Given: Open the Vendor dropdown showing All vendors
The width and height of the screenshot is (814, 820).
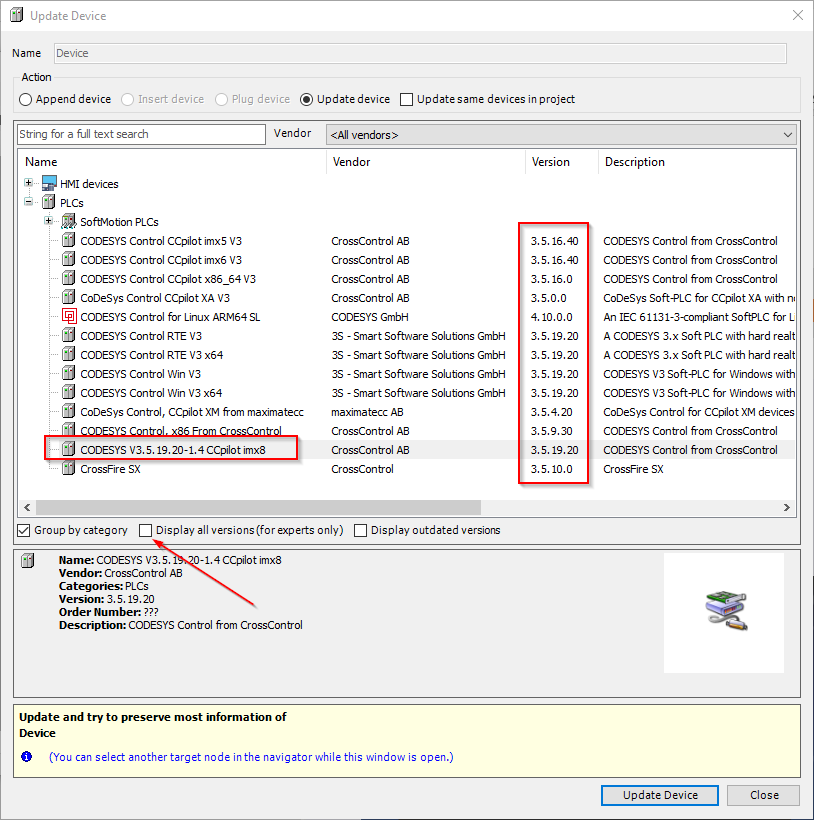Looking at the screenshot, I should (x=789, y=134).
